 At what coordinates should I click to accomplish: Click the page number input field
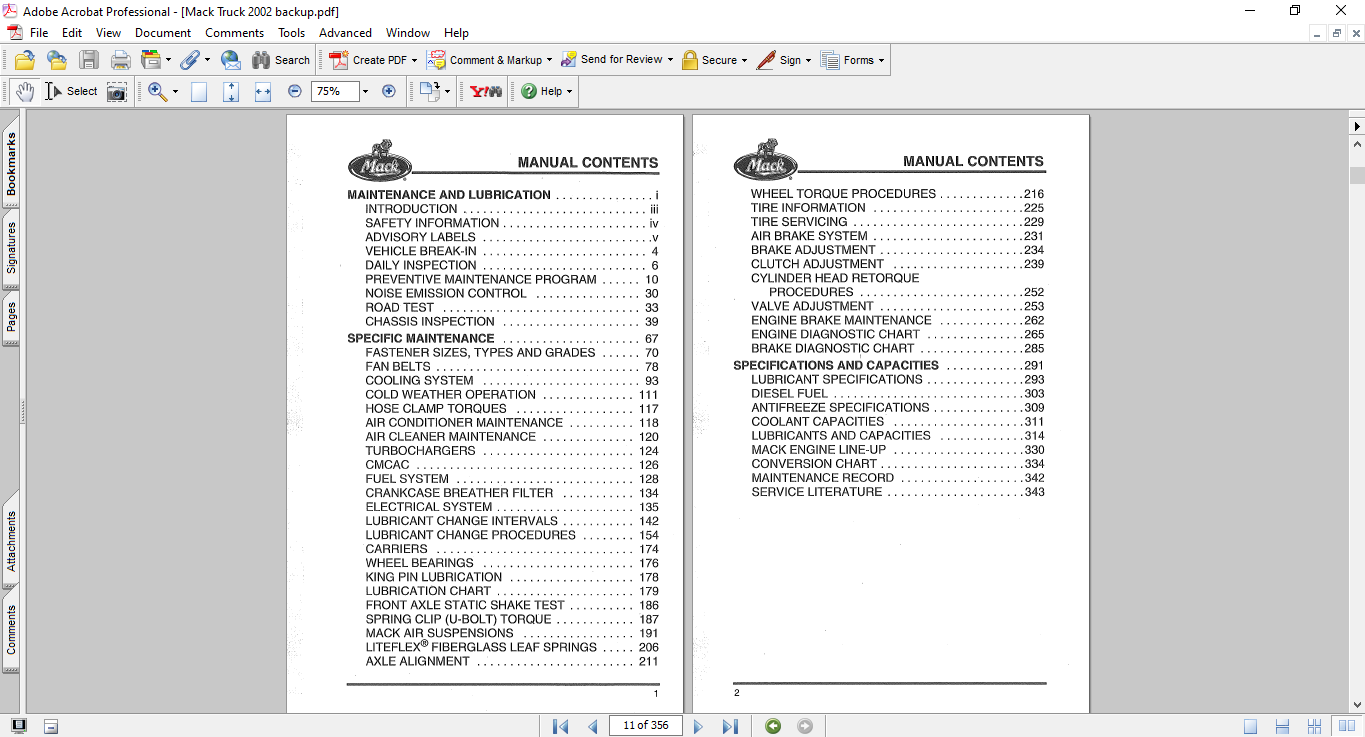(x=645, y=726)
